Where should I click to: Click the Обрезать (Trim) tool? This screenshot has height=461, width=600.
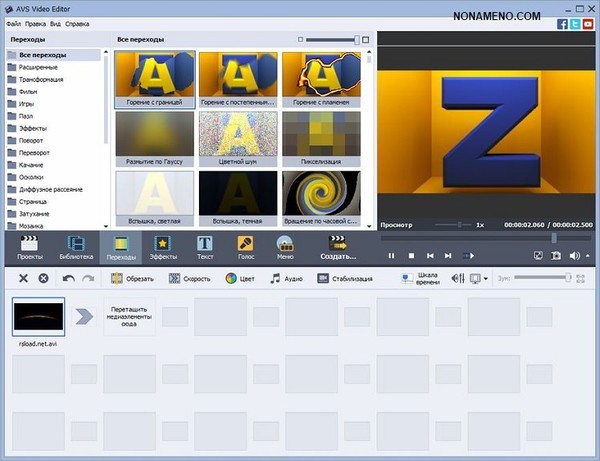point(132,278)
